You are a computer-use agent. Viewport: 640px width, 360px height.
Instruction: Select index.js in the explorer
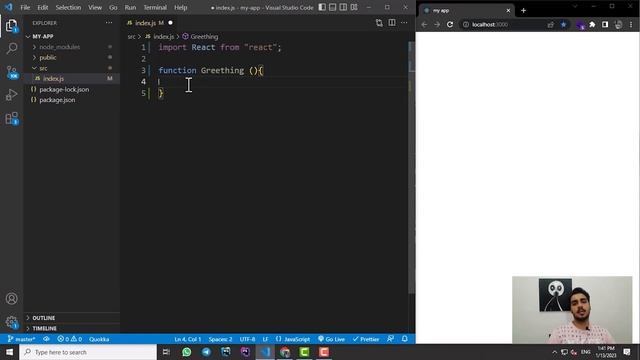71,79
